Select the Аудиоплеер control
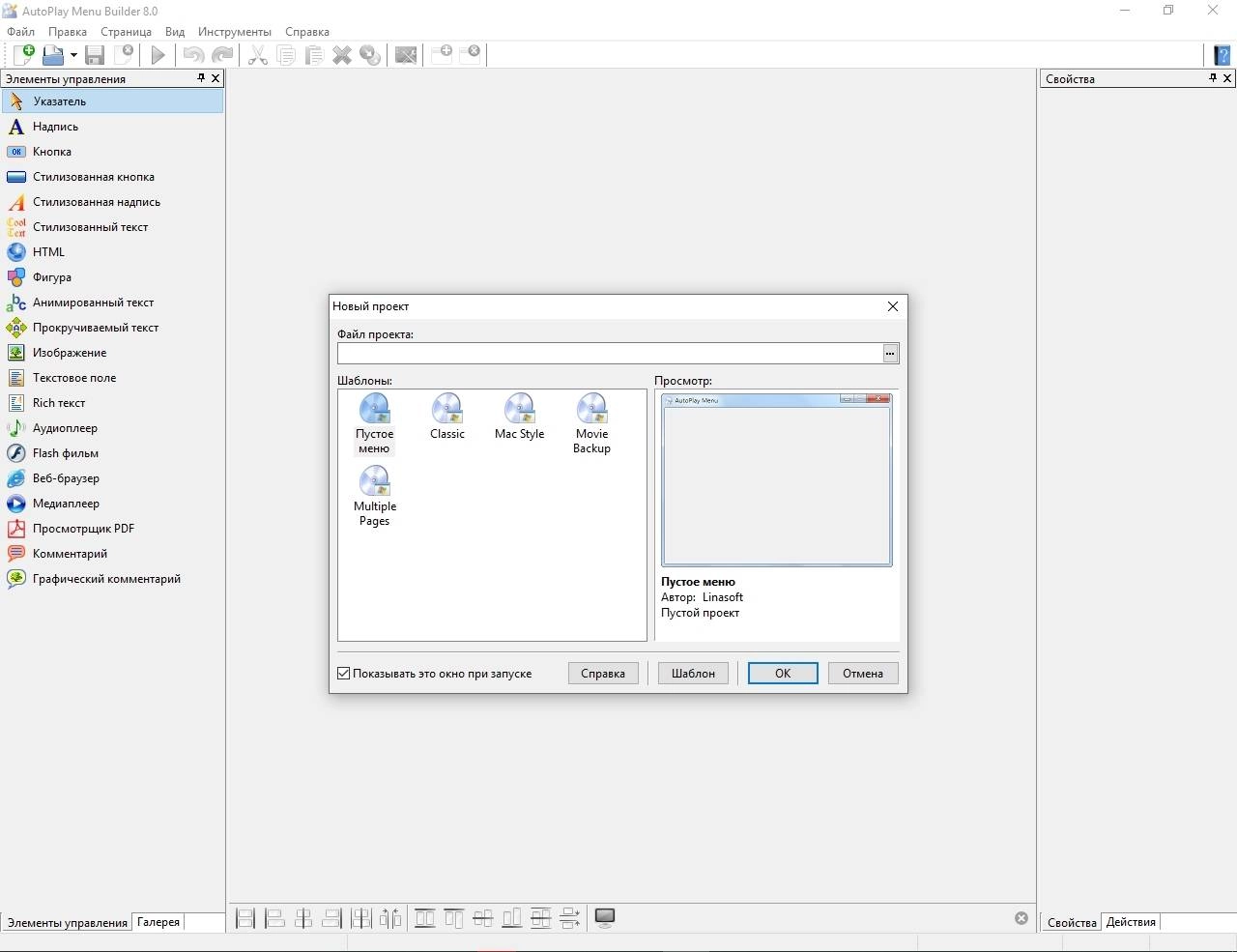The height and width of the screenshot is (952, 1237). click(x=112, y=428)
